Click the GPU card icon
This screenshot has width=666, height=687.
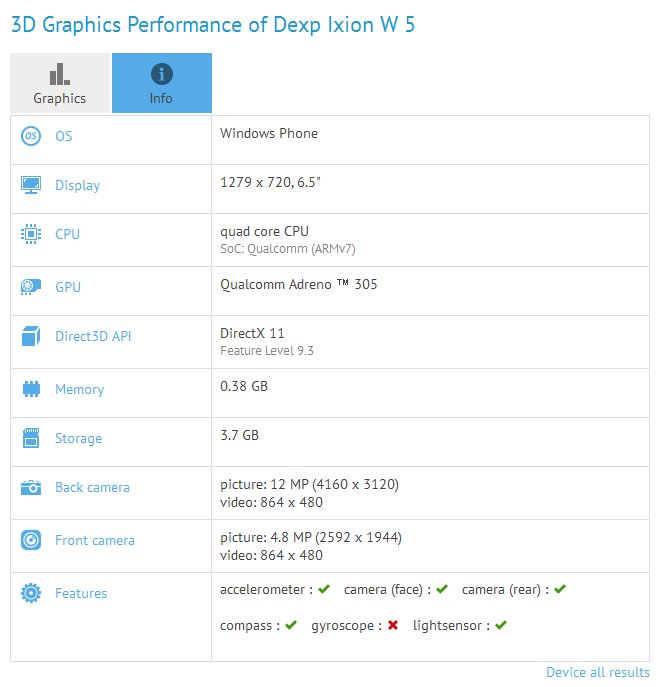point(31,287)
